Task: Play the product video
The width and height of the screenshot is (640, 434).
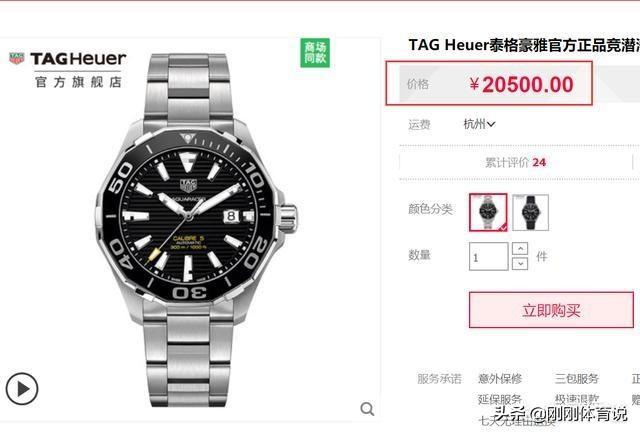Action: point(22,389)
